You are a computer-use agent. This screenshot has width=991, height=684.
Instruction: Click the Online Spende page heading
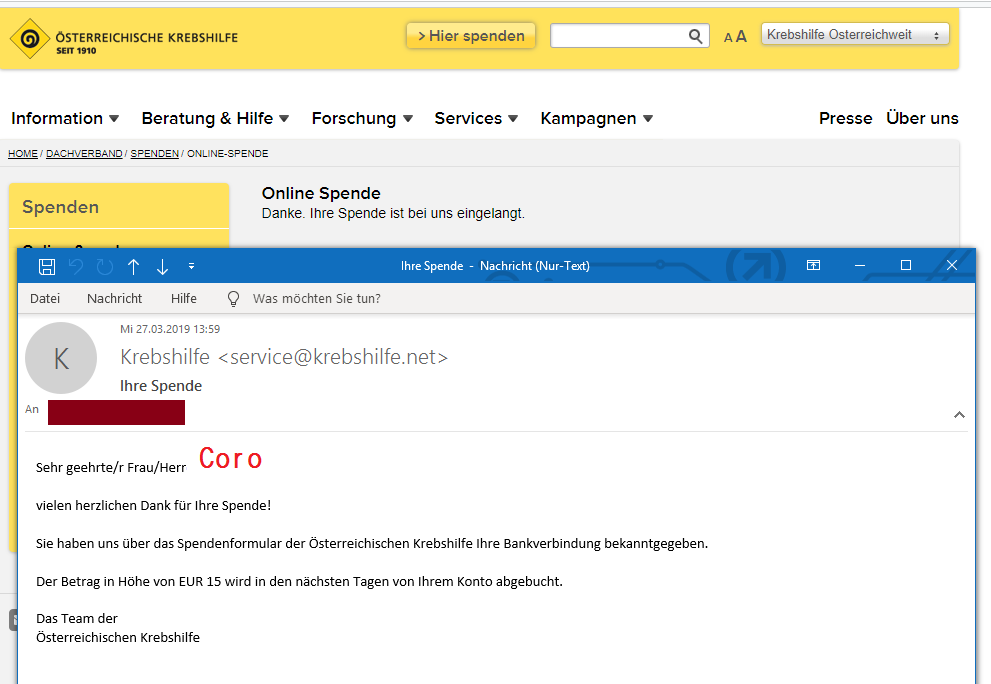point(321,193)
